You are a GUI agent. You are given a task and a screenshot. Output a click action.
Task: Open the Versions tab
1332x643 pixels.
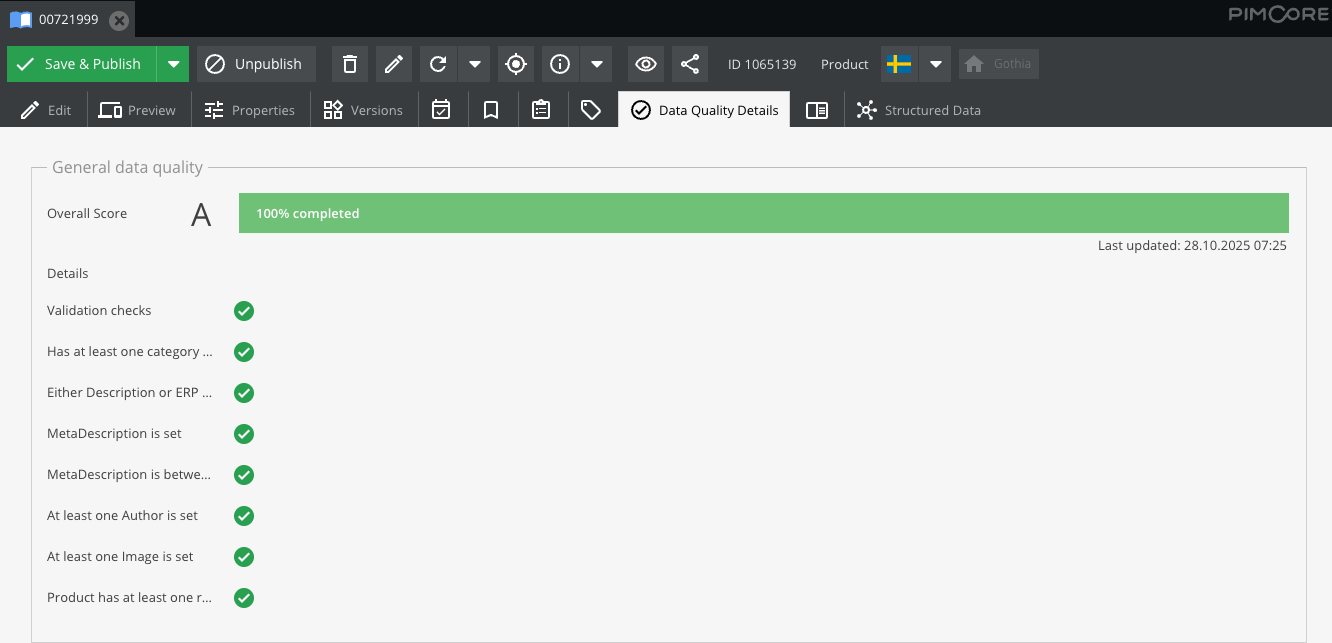(363, 110)
